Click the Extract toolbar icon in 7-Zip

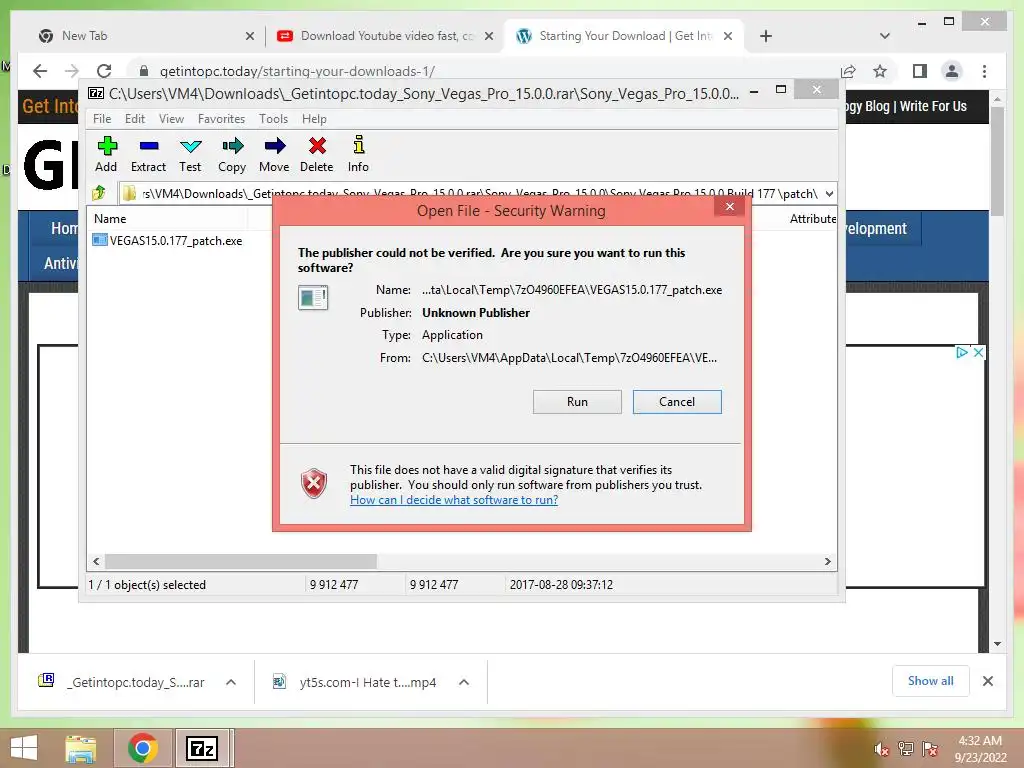(148, 154)
